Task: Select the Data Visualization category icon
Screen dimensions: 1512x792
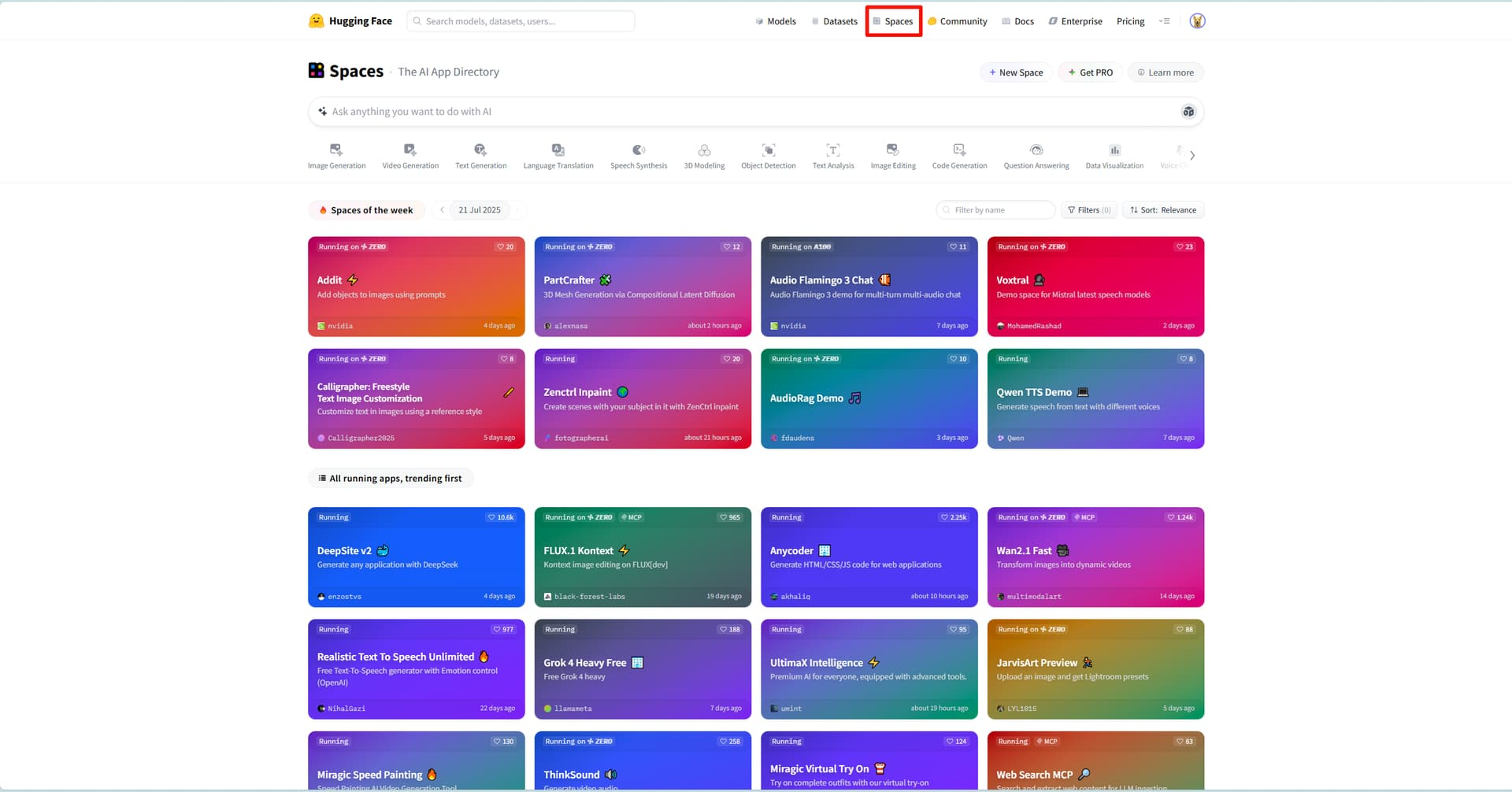Action: click(1114, 150)
